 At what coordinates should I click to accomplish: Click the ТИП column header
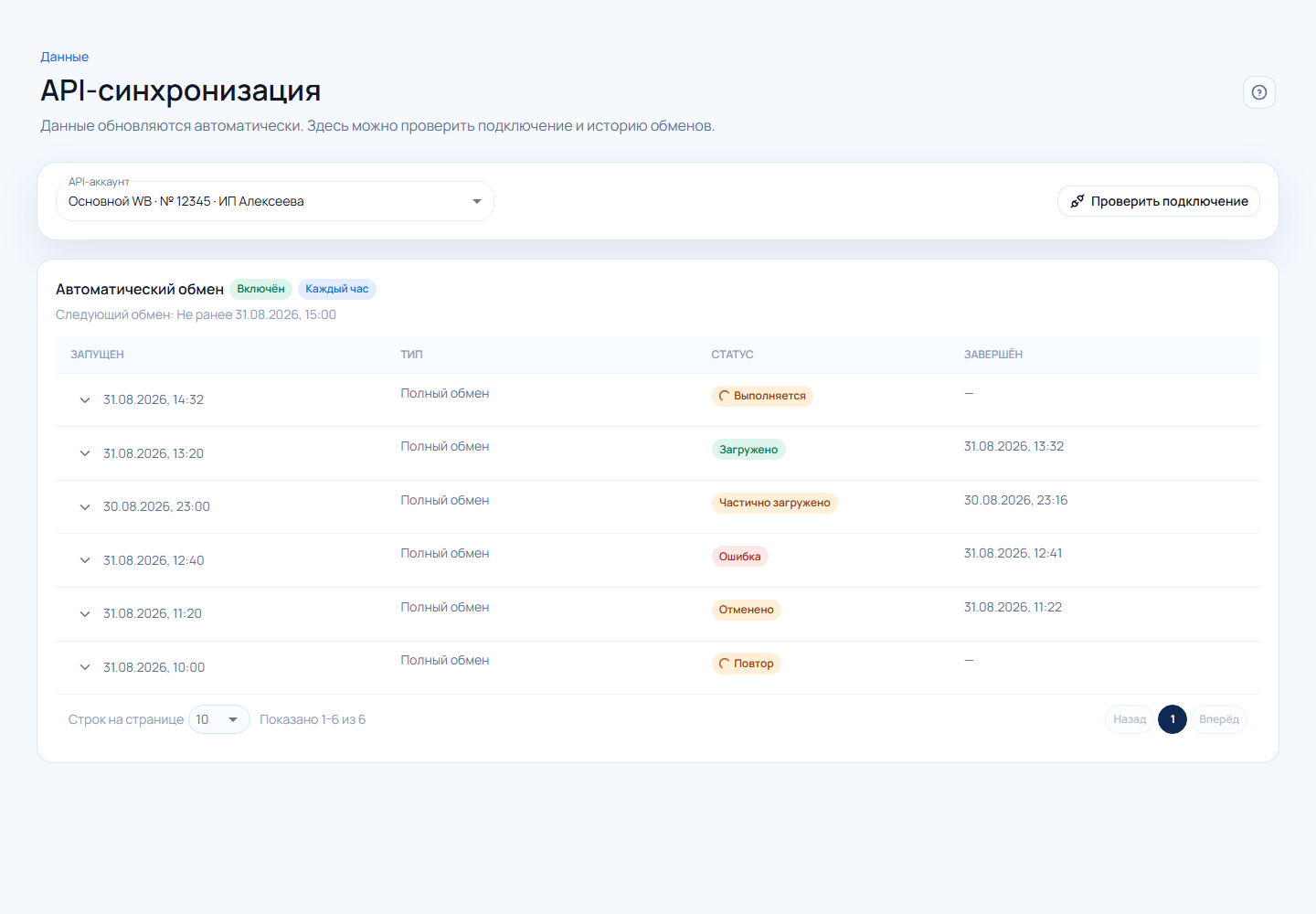[411, 355]
